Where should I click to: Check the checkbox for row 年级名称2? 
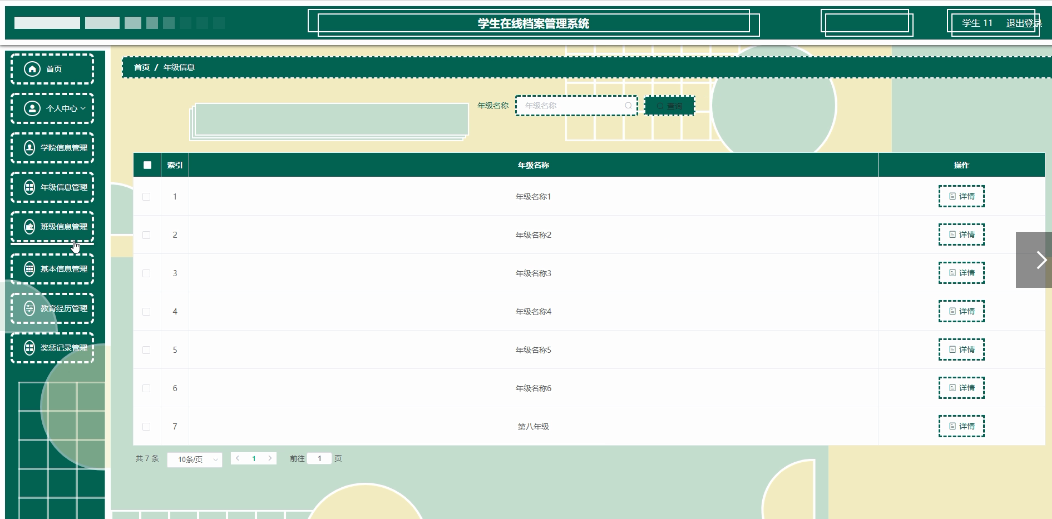tap(146, 235)
